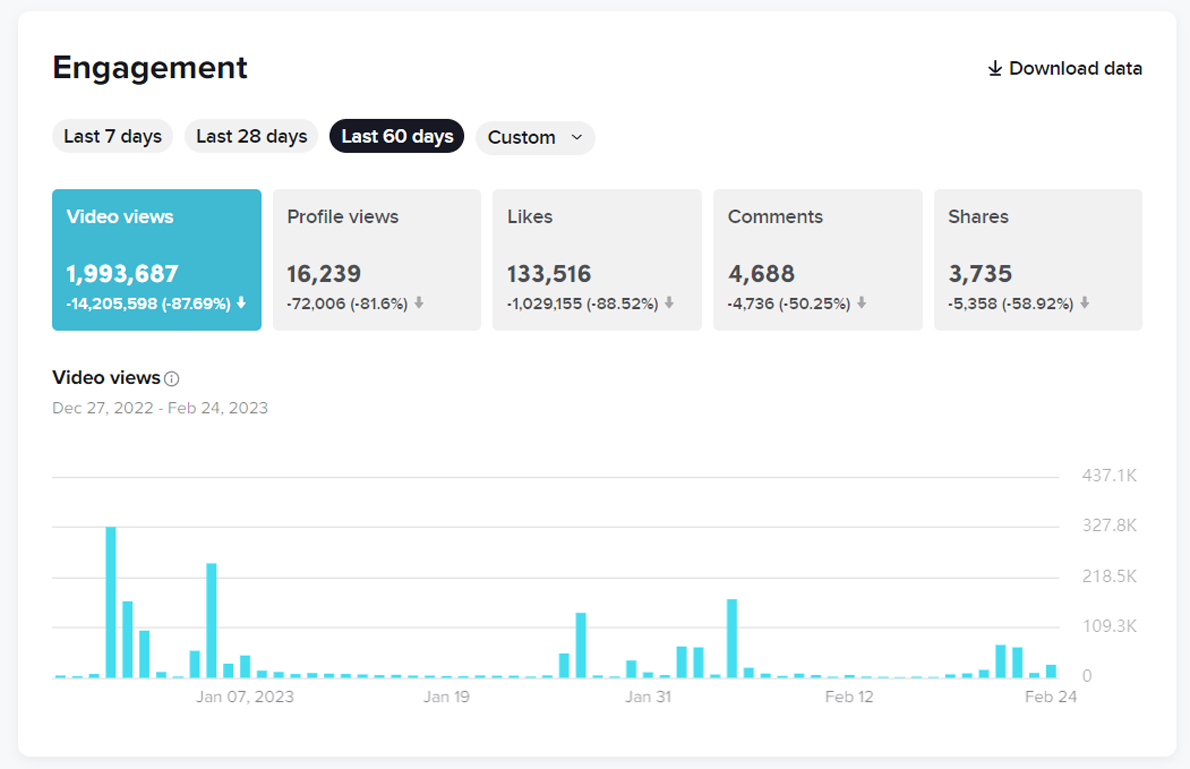Switch to the Profile views metric
The height and width of the screenshot is (769, 1190).
(377, 260)
